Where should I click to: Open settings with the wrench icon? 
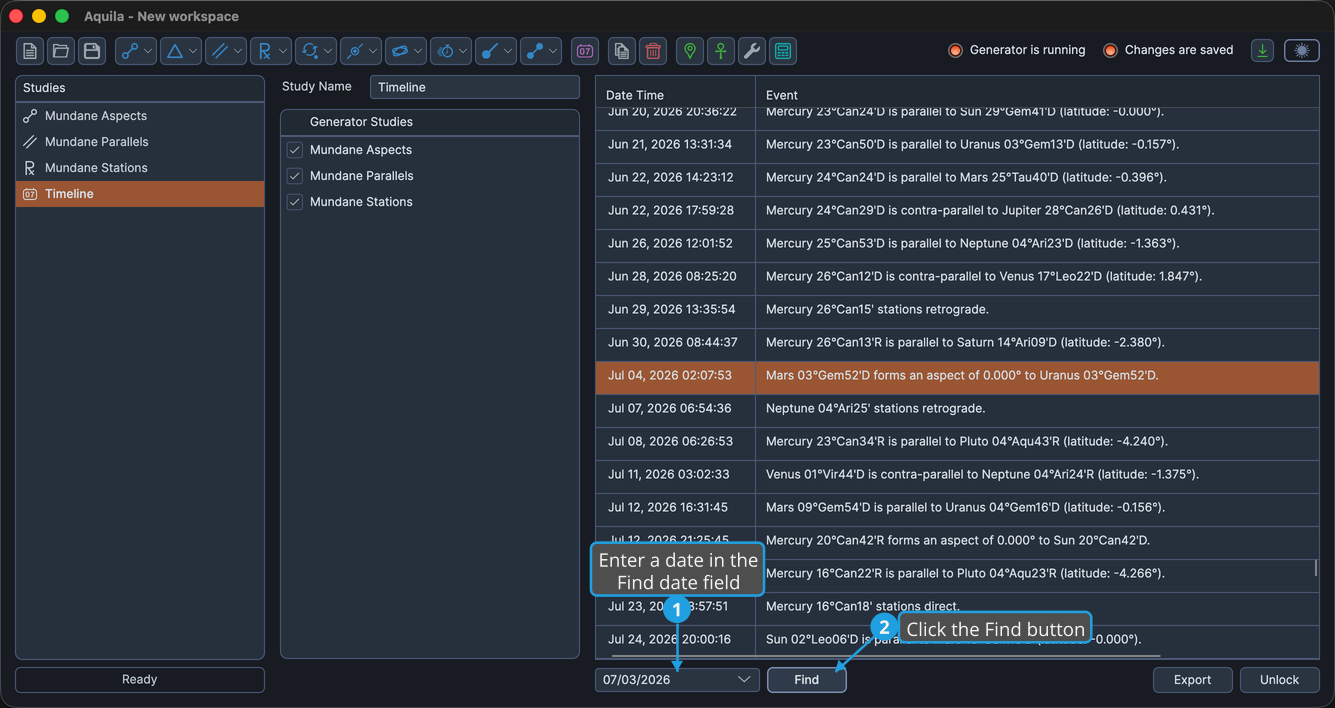(752, 51)
